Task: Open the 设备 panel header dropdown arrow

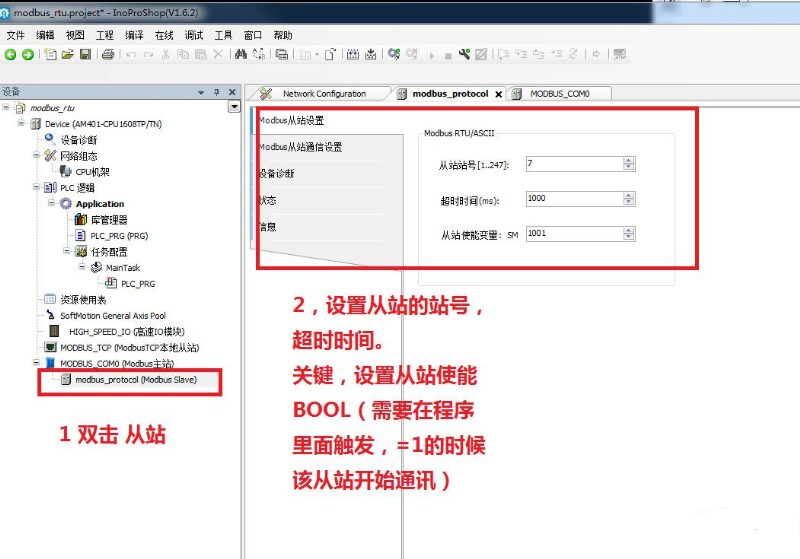Action: [x=201, y=92]
